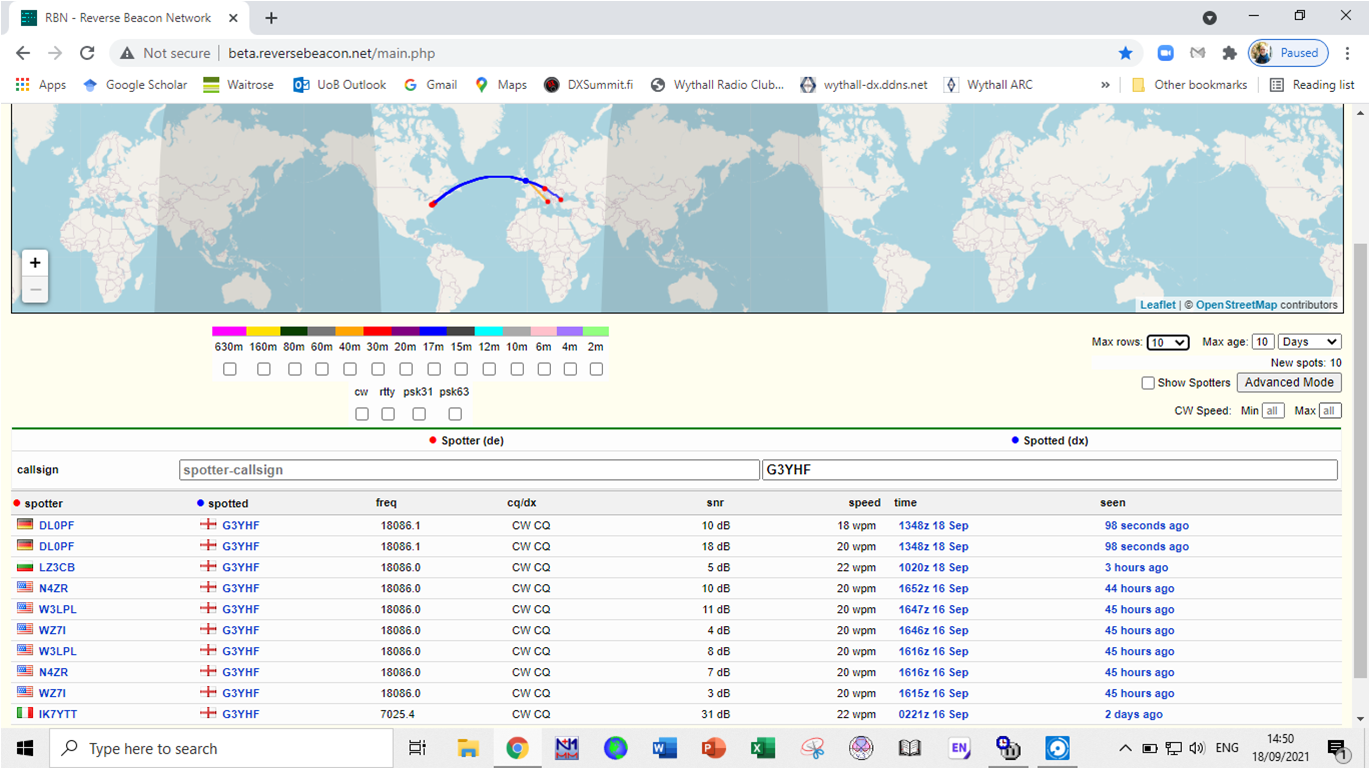
Task: Click the map zoom out minus button
Action: [x=35, y=289]
